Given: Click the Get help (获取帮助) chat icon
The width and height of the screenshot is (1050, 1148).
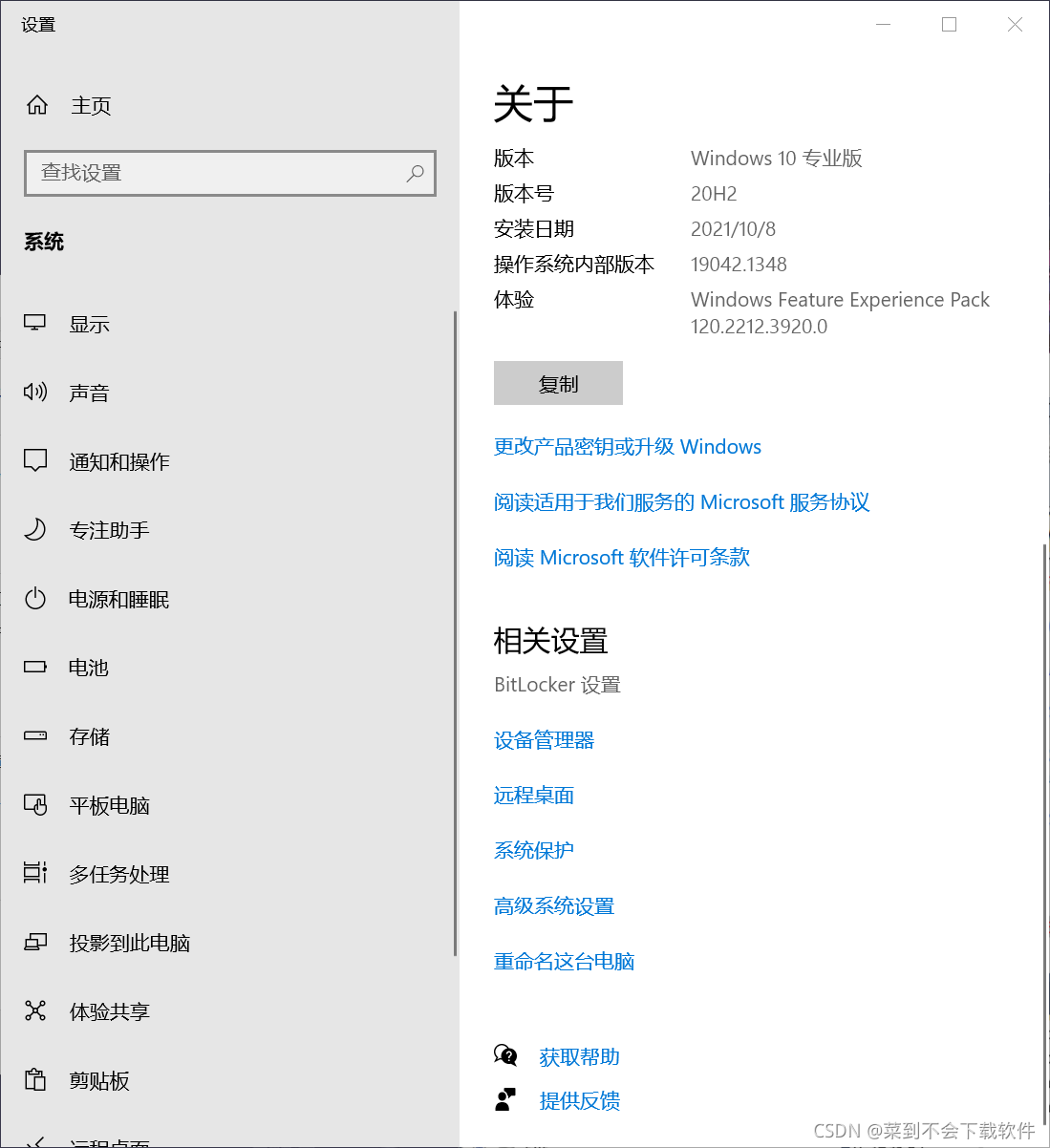Looking at the screenshot, I should pyautogui.click(x=505, y=1055).
